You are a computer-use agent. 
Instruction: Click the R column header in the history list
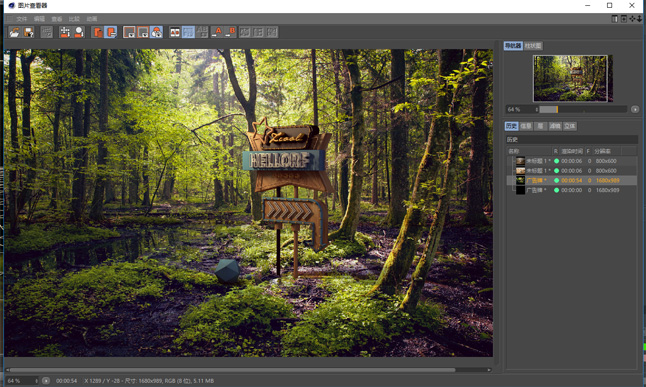(x=555, y=151)
